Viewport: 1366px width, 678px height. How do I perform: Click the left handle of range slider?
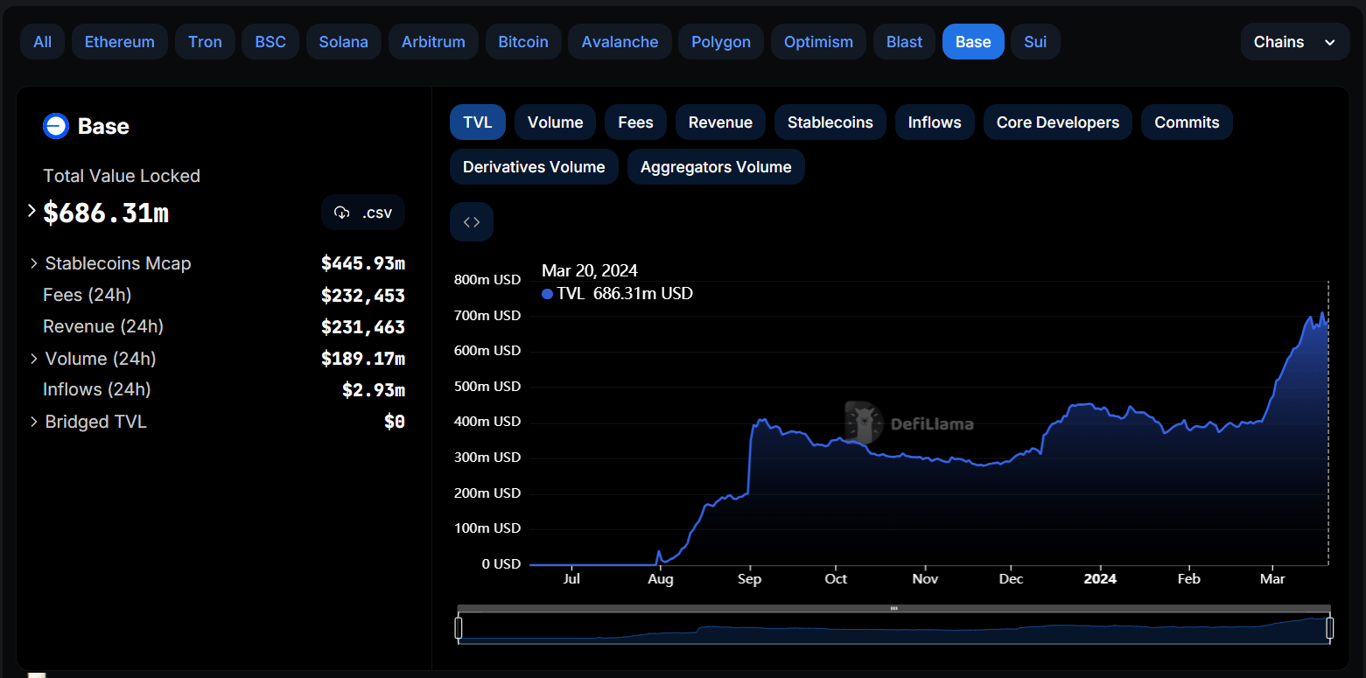(x=458, y=628)
